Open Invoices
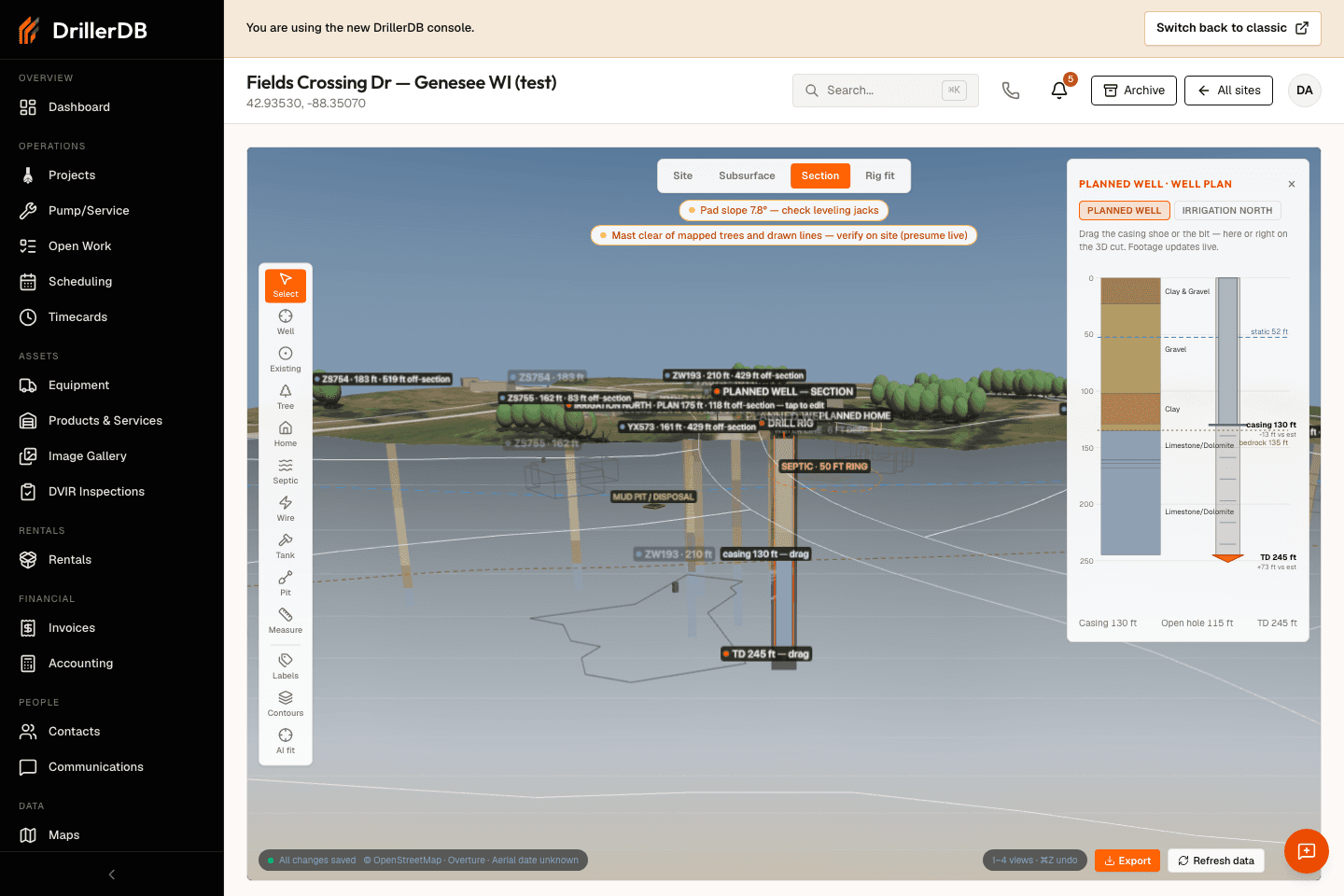The image size is (1344, 896). 112,628
